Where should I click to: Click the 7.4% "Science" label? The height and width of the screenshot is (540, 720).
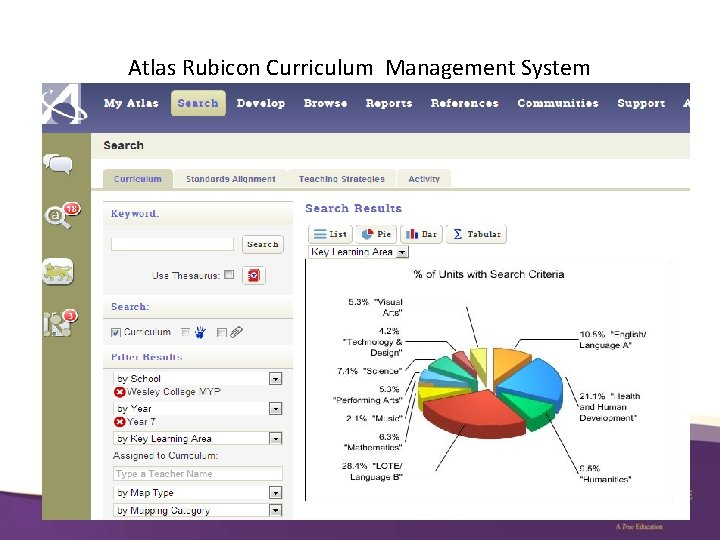[x=369, y=371]
